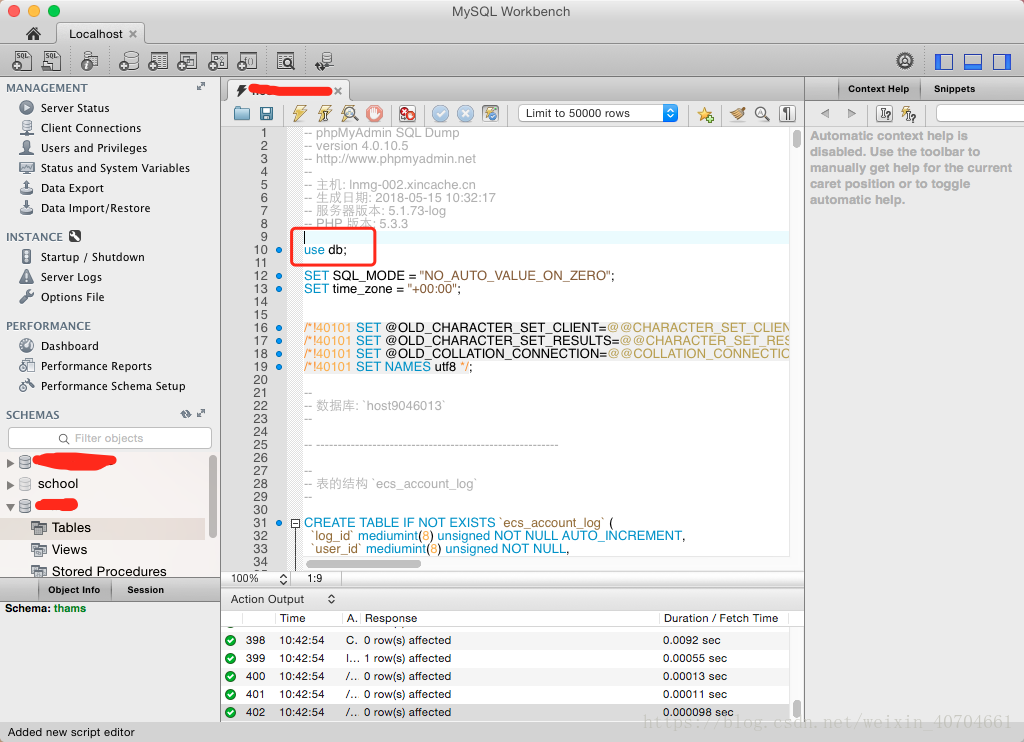1024x742 pixels.
Task: Open Performance Reports
Action: click(x=96, y=366)
